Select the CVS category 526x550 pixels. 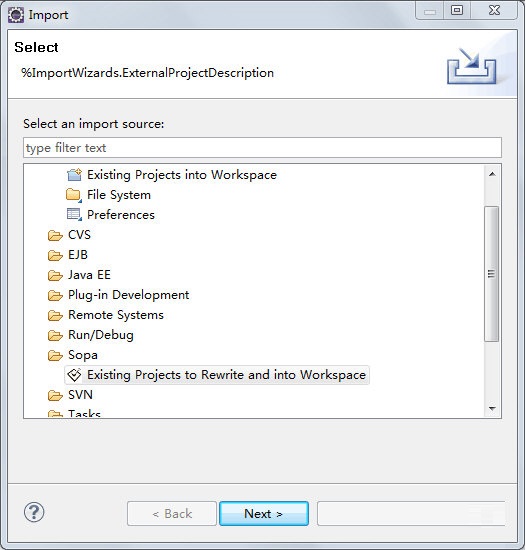coord(79,235)
